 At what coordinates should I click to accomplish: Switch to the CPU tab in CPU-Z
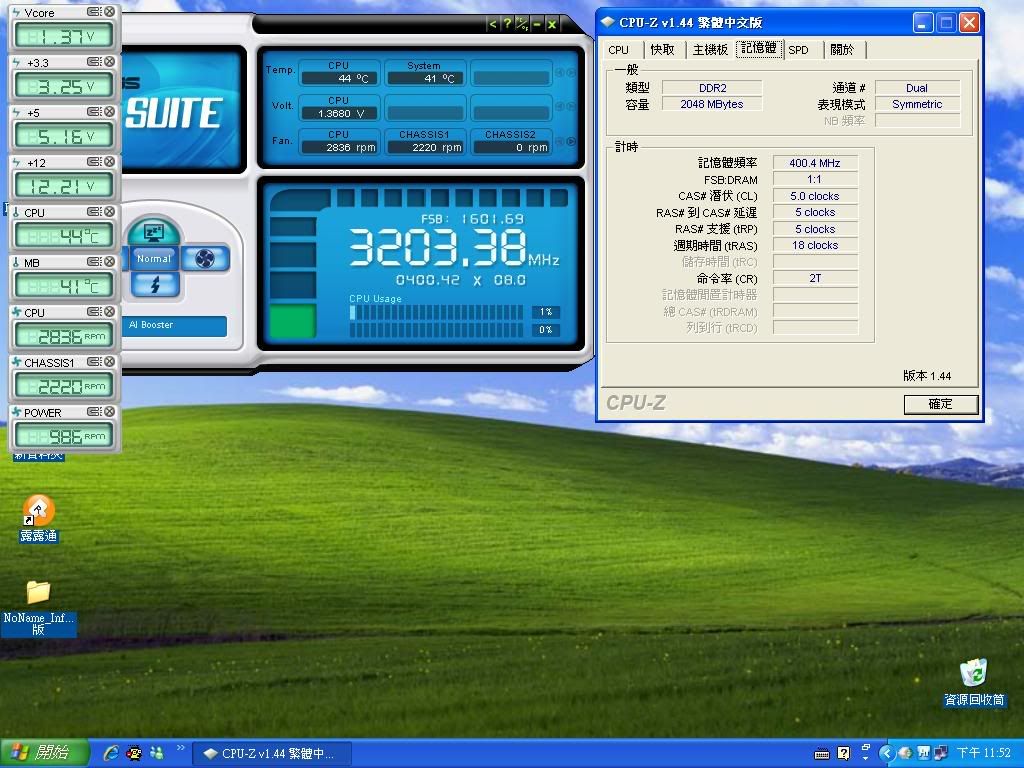[618, 50]
